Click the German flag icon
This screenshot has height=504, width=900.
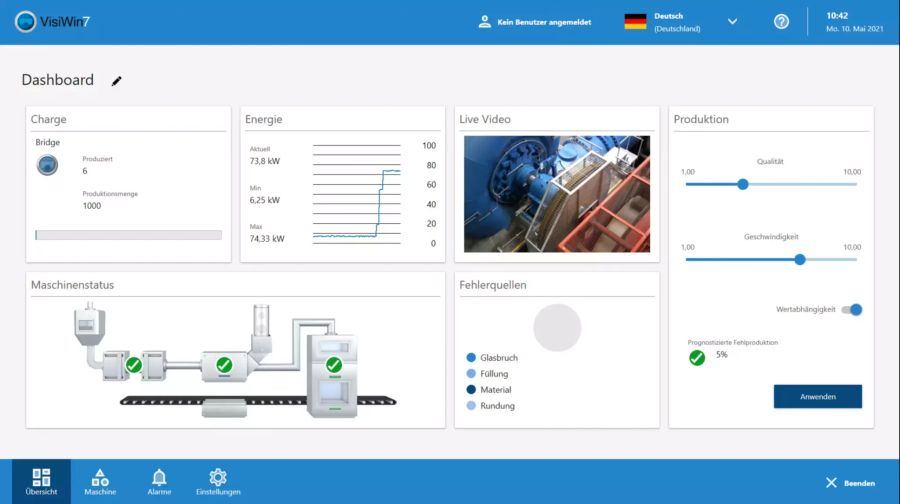pyautogui.click(x=635, y=22)
